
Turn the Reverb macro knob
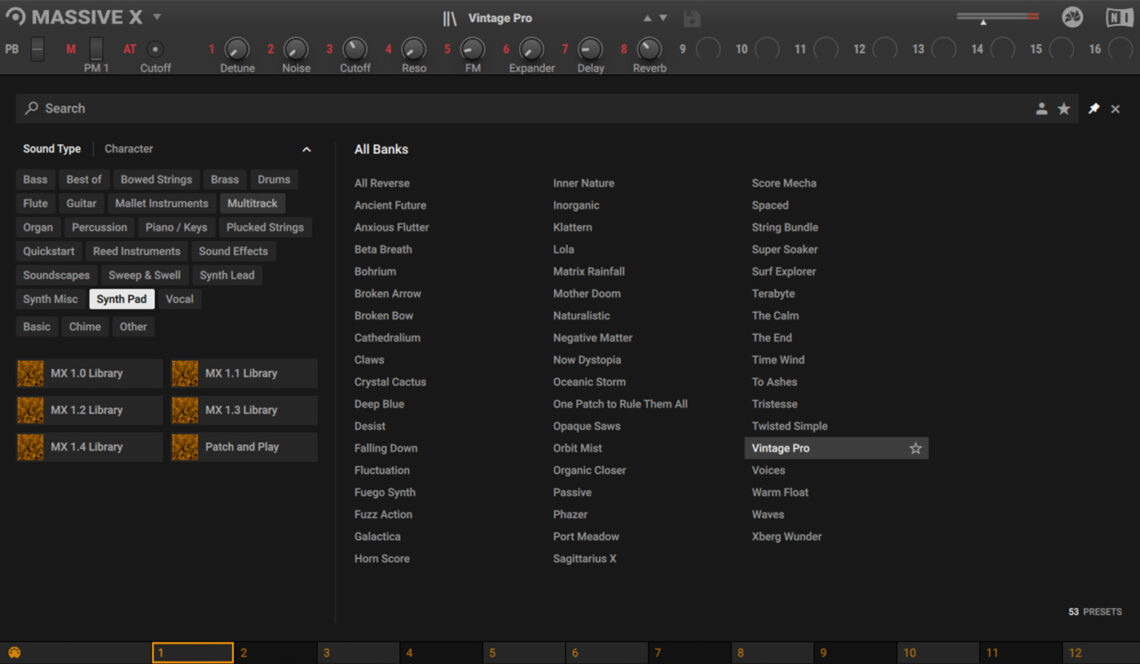(648, 49)
